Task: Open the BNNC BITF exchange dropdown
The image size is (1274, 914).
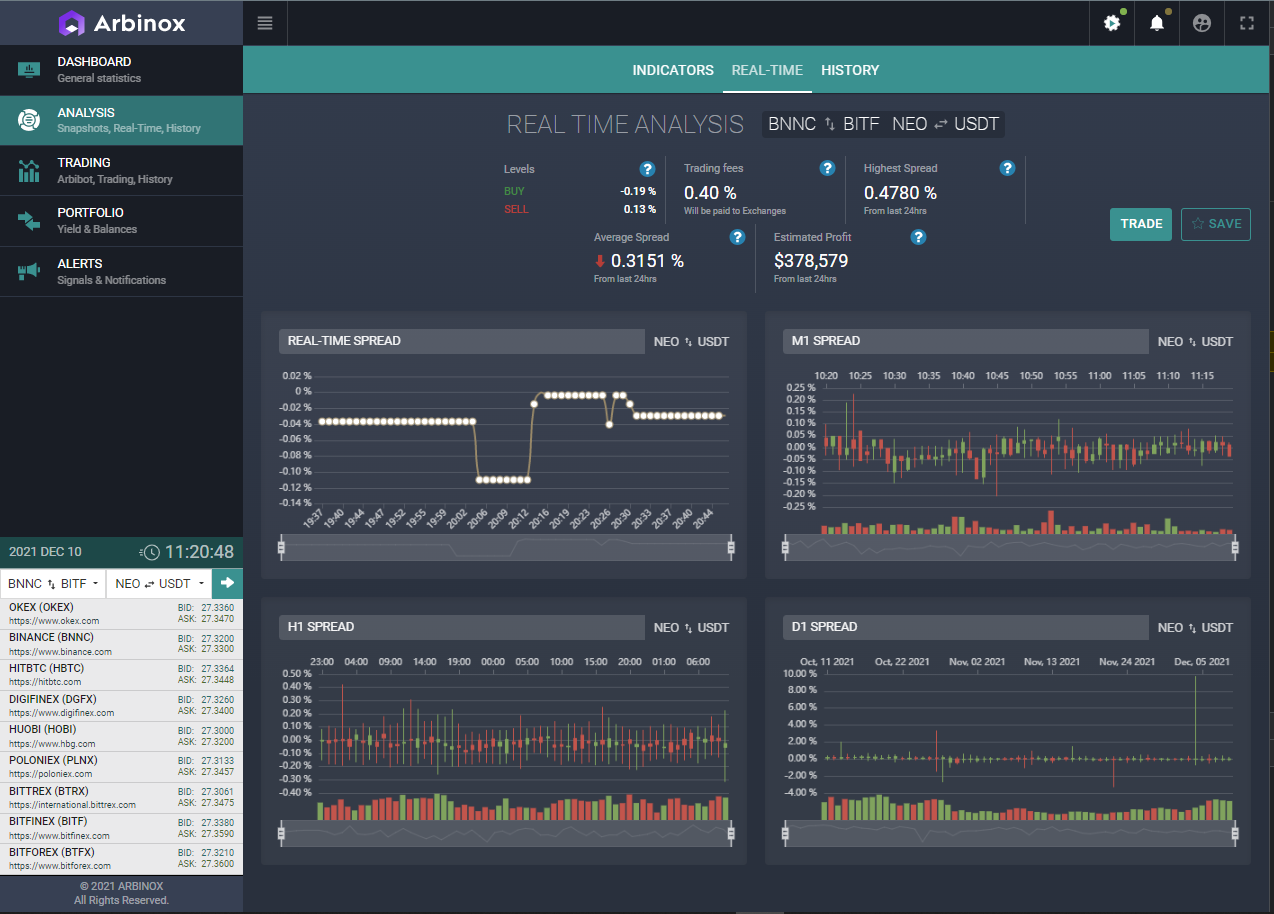Action: [53, 583]
